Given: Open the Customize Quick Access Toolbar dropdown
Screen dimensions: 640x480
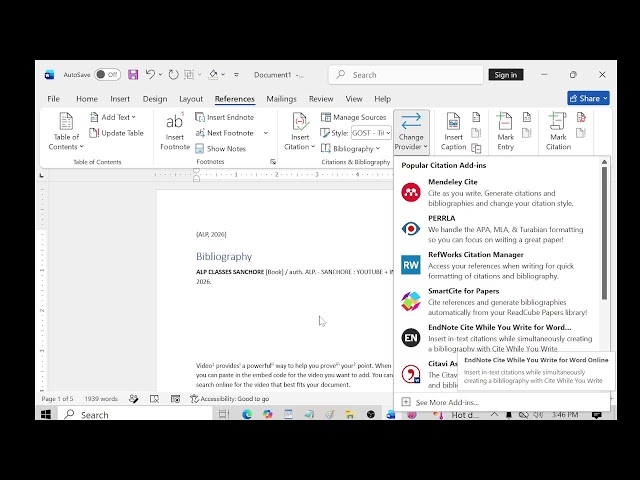Looking at the screenshot, I should click(236, 75).
